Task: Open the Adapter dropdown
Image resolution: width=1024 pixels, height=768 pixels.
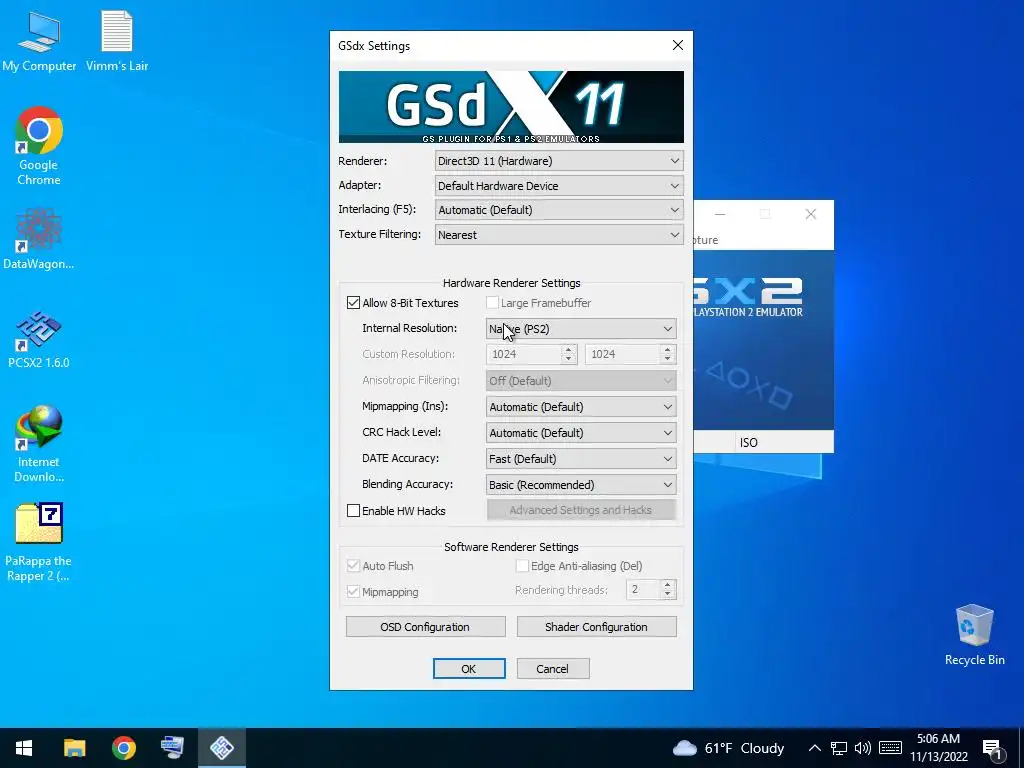Action: (559, 185)
